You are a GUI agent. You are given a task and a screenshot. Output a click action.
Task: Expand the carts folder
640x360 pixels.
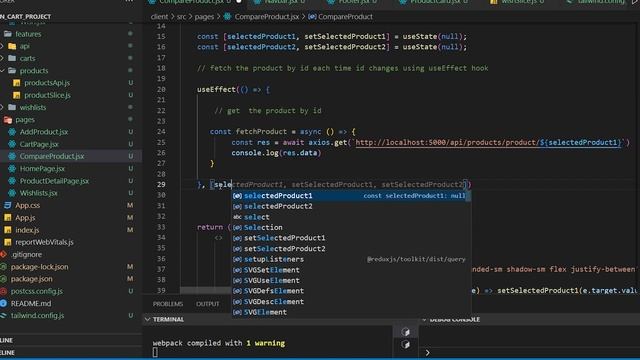point(27,58)
